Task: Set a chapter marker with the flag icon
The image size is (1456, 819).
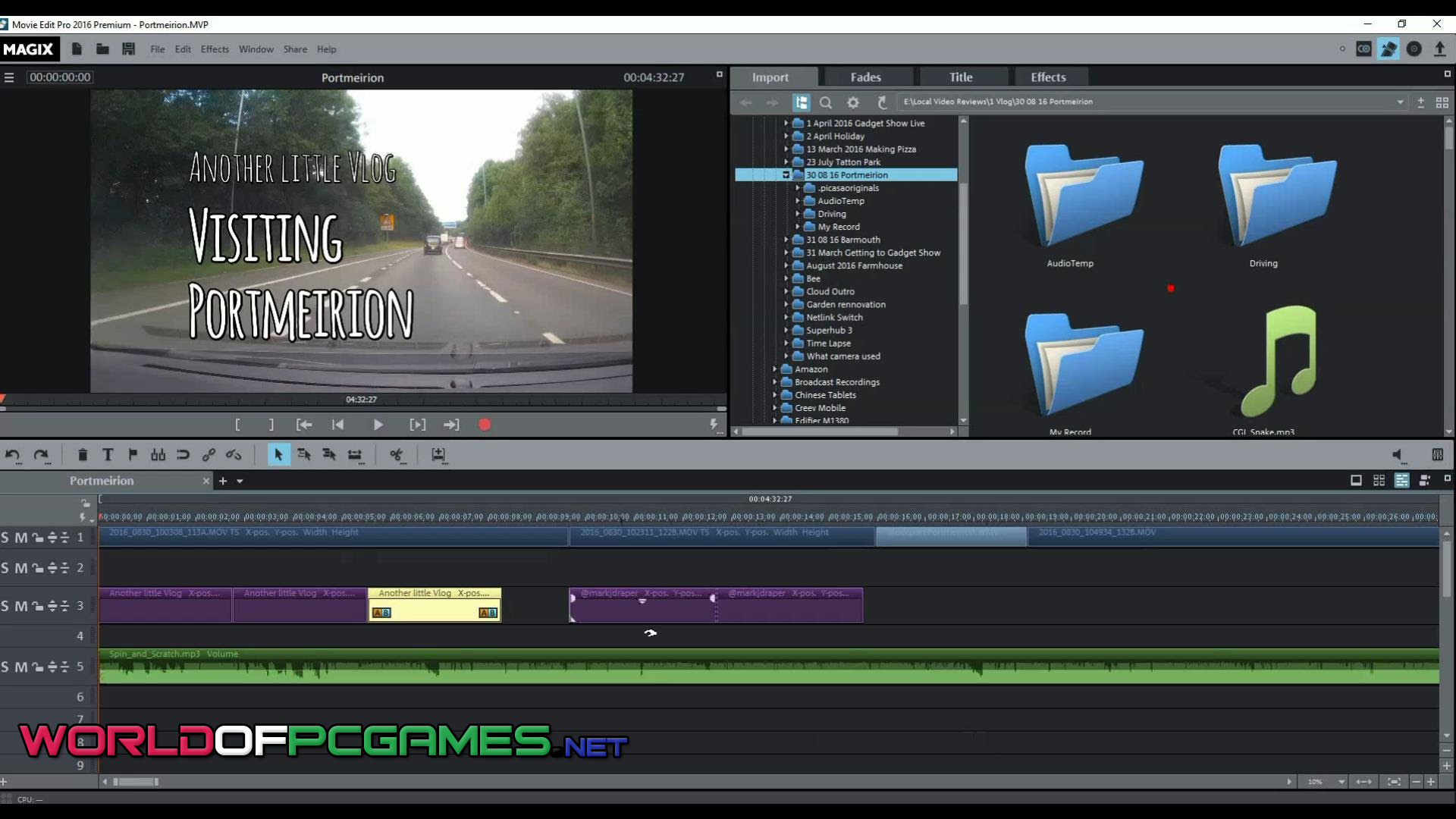Action: (133, 455)
